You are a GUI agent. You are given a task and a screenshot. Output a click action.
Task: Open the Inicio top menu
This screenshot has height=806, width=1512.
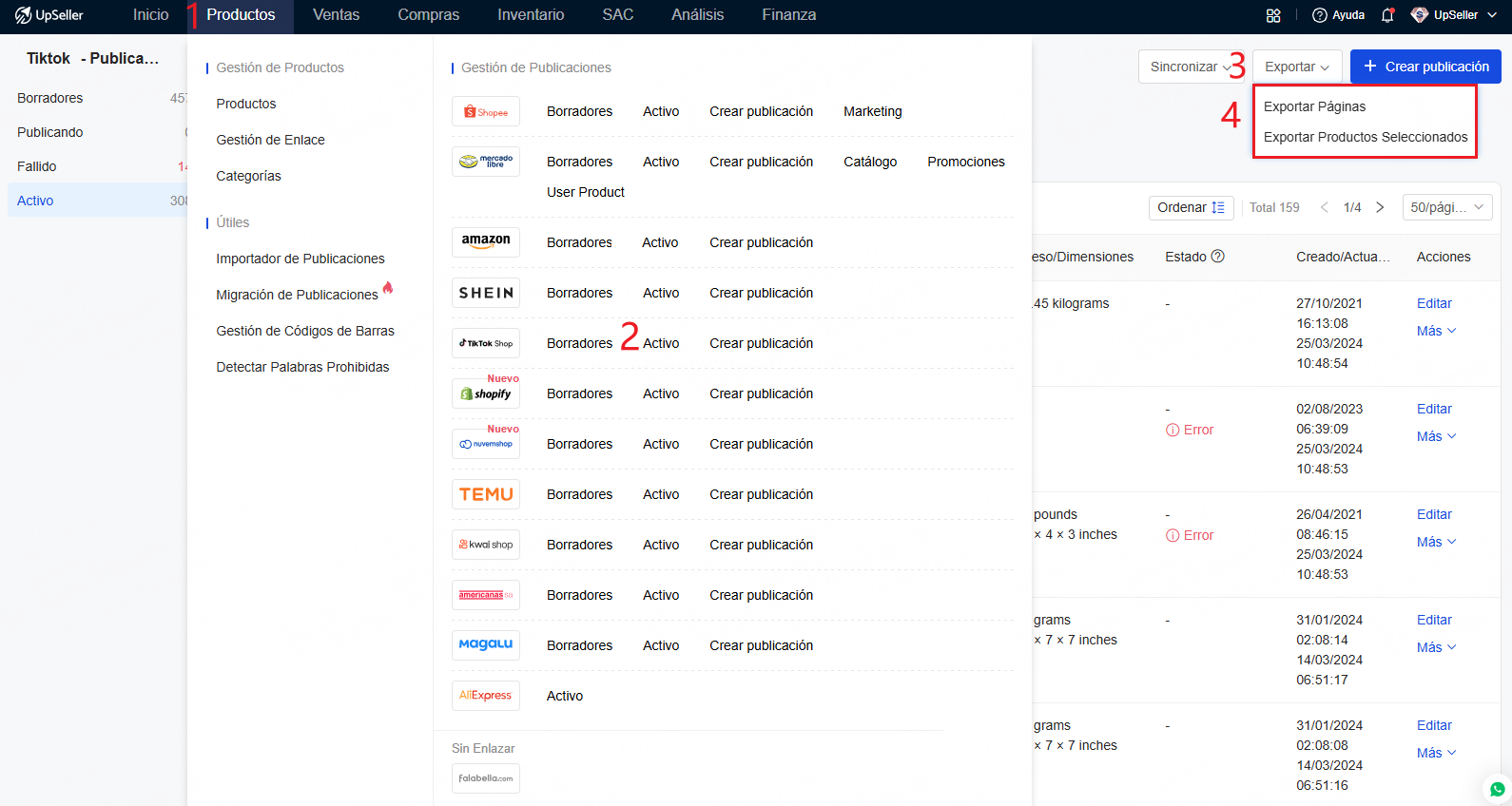pyautogui.click(x=151, y=15)
